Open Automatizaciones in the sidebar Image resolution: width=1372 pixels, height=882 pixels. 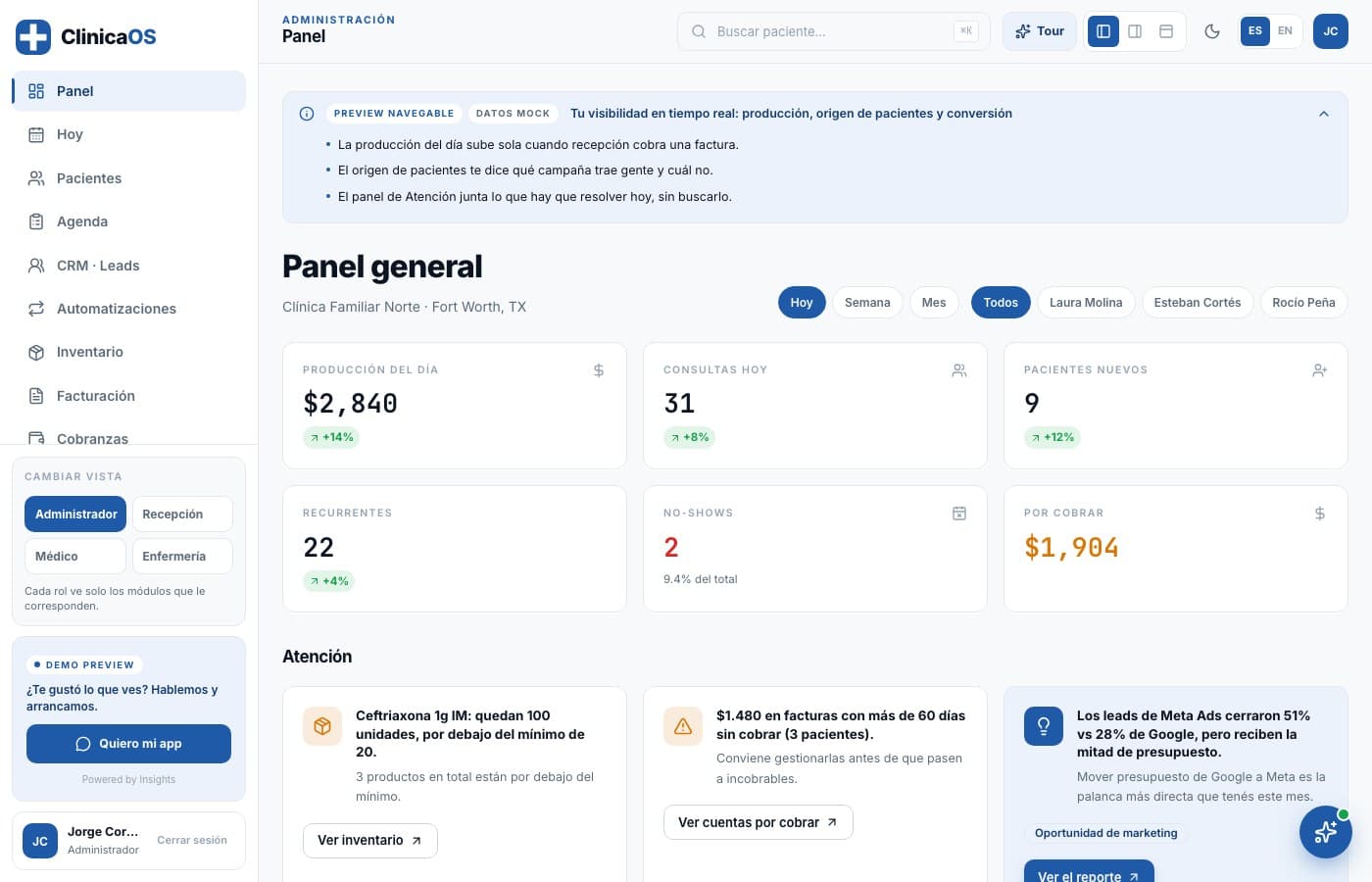[x=128, y=309]
